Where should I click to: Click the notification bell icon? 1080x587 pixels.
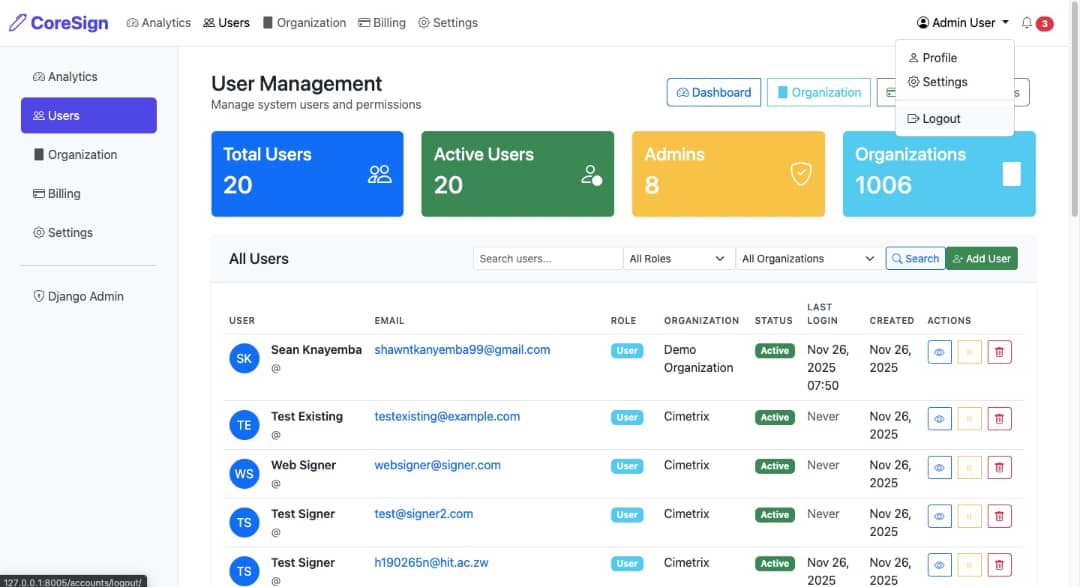pos(1027,23)
